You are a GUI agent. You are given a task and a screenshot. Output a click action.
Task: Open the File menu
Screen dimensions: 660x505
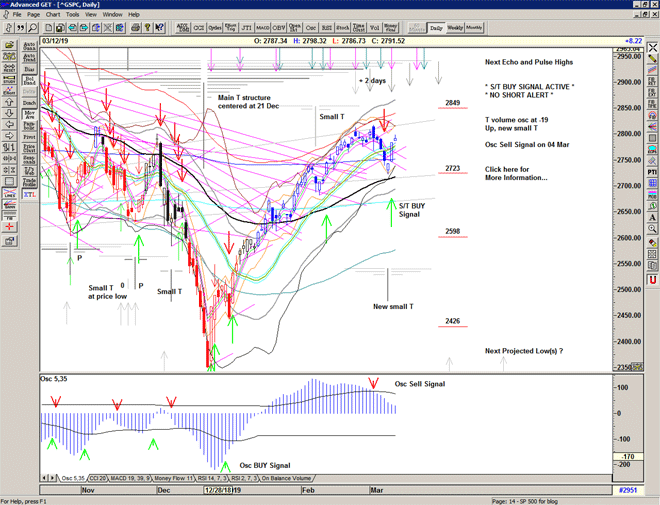18,15
